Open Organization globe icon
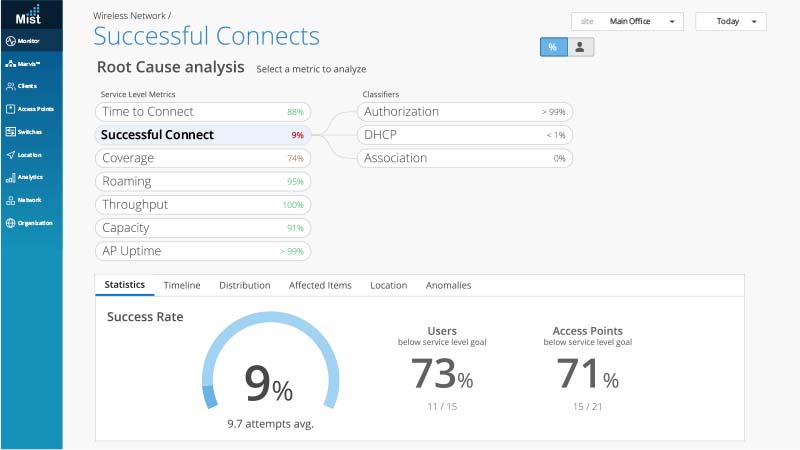Image resolution: width=800 pixels, height=450 pixels. [x=11, y=223]
